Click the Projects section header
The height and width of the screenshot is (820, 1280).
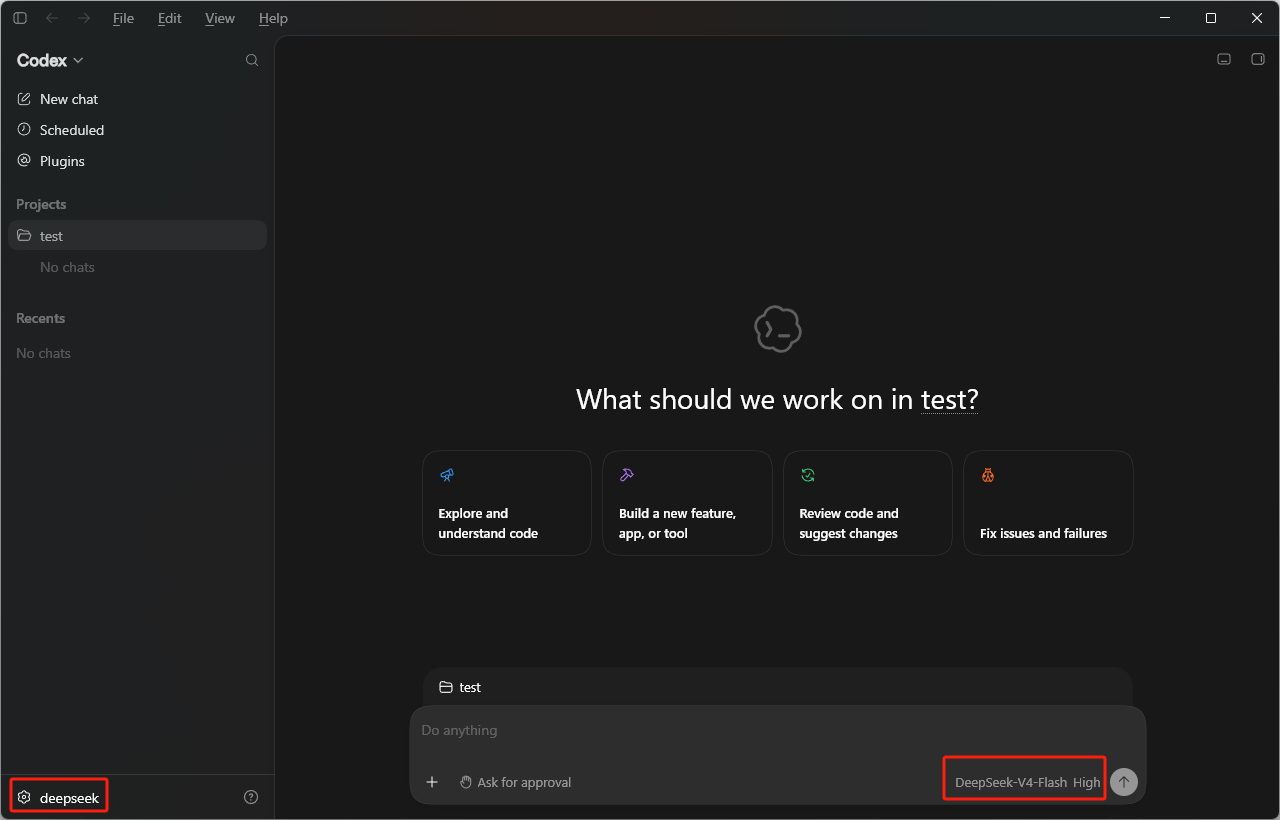click(x=41, y=204)
